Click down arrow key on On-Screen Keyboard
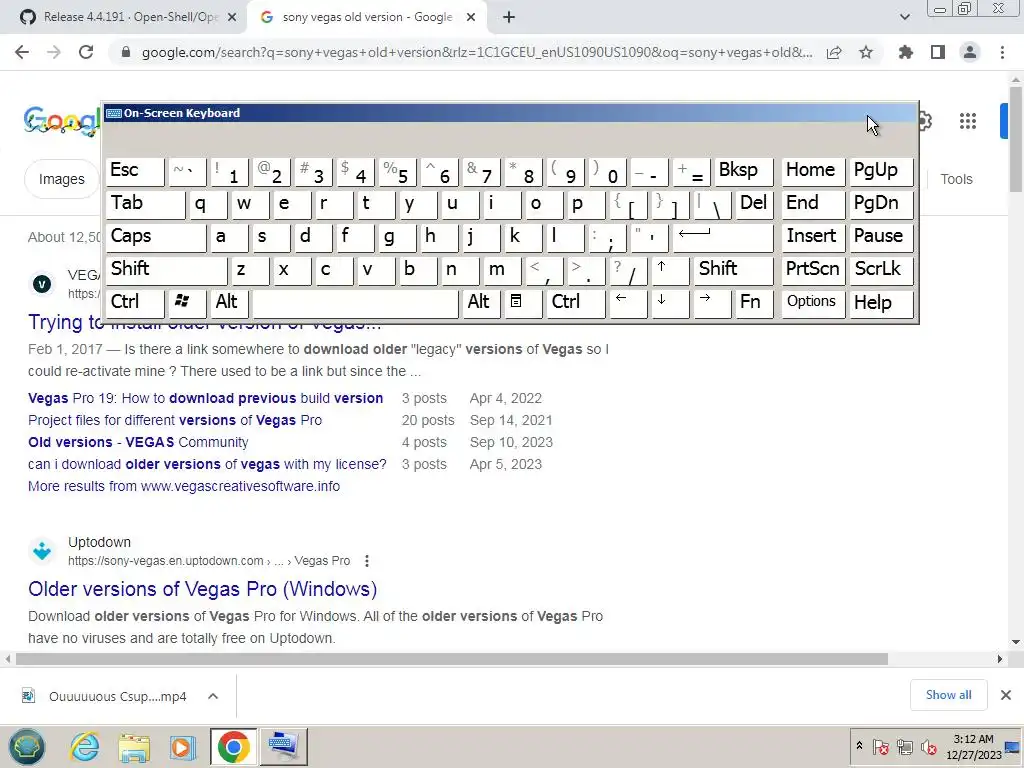Screen dimensions: 1024x768 click(x=670, y=302)
